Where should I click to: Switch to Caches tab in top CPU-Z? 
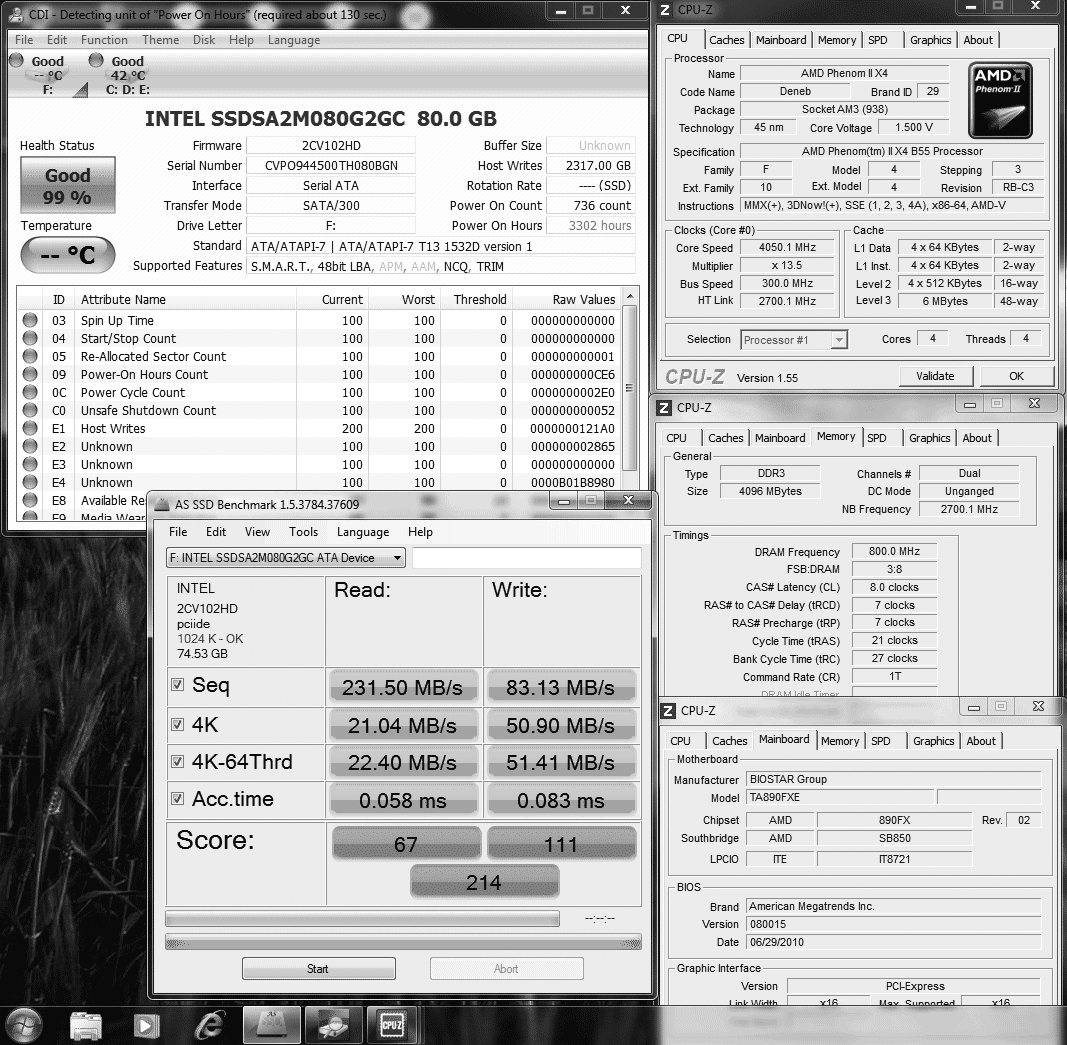tap(727, 40)
